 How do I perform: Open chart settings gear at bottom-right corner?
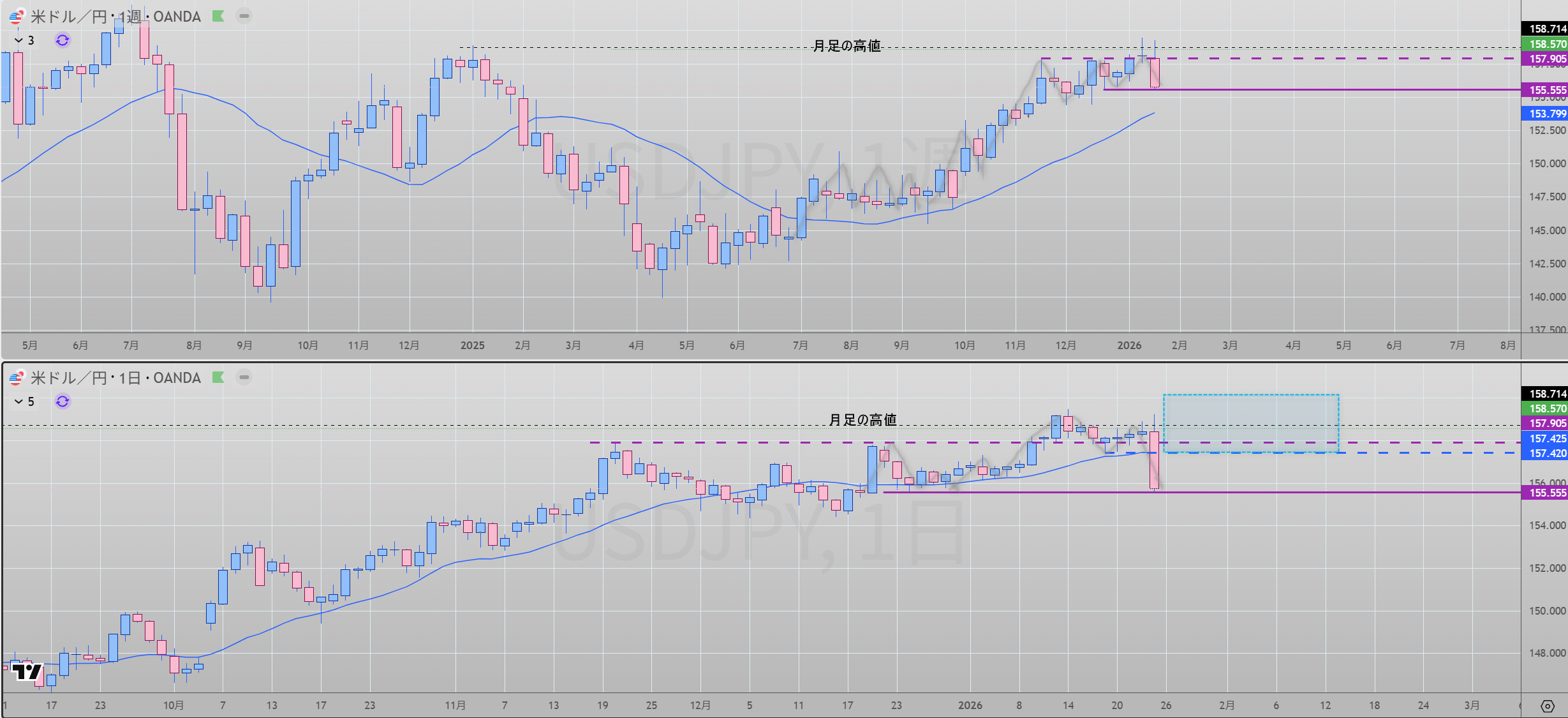(1548, 706)
